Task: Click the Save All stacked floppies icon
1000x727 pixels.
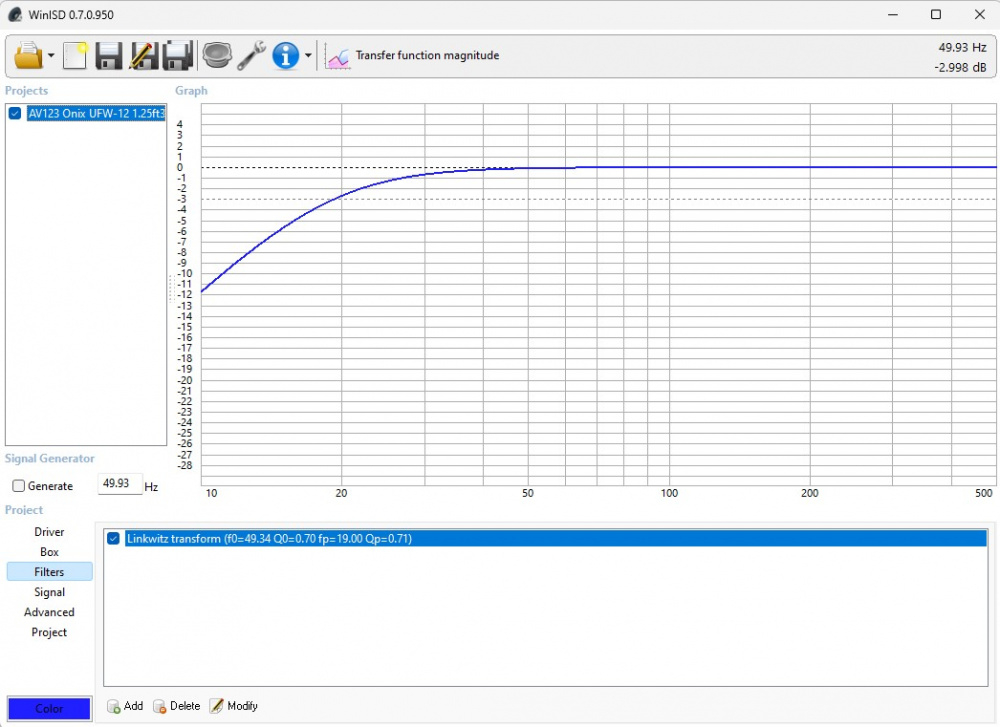Action: tap(178, 55)
